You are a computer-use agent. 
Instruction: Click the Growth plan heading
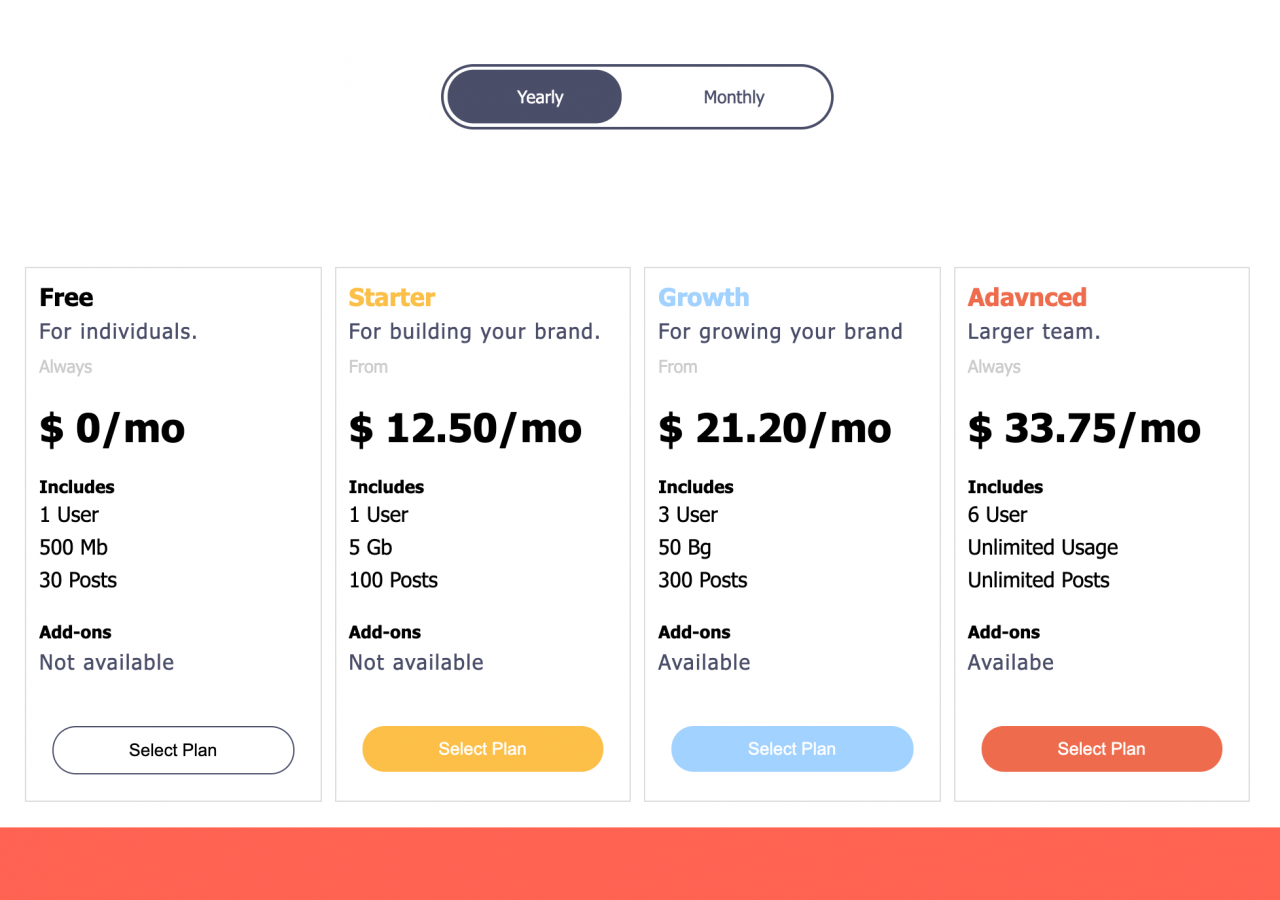704,297
